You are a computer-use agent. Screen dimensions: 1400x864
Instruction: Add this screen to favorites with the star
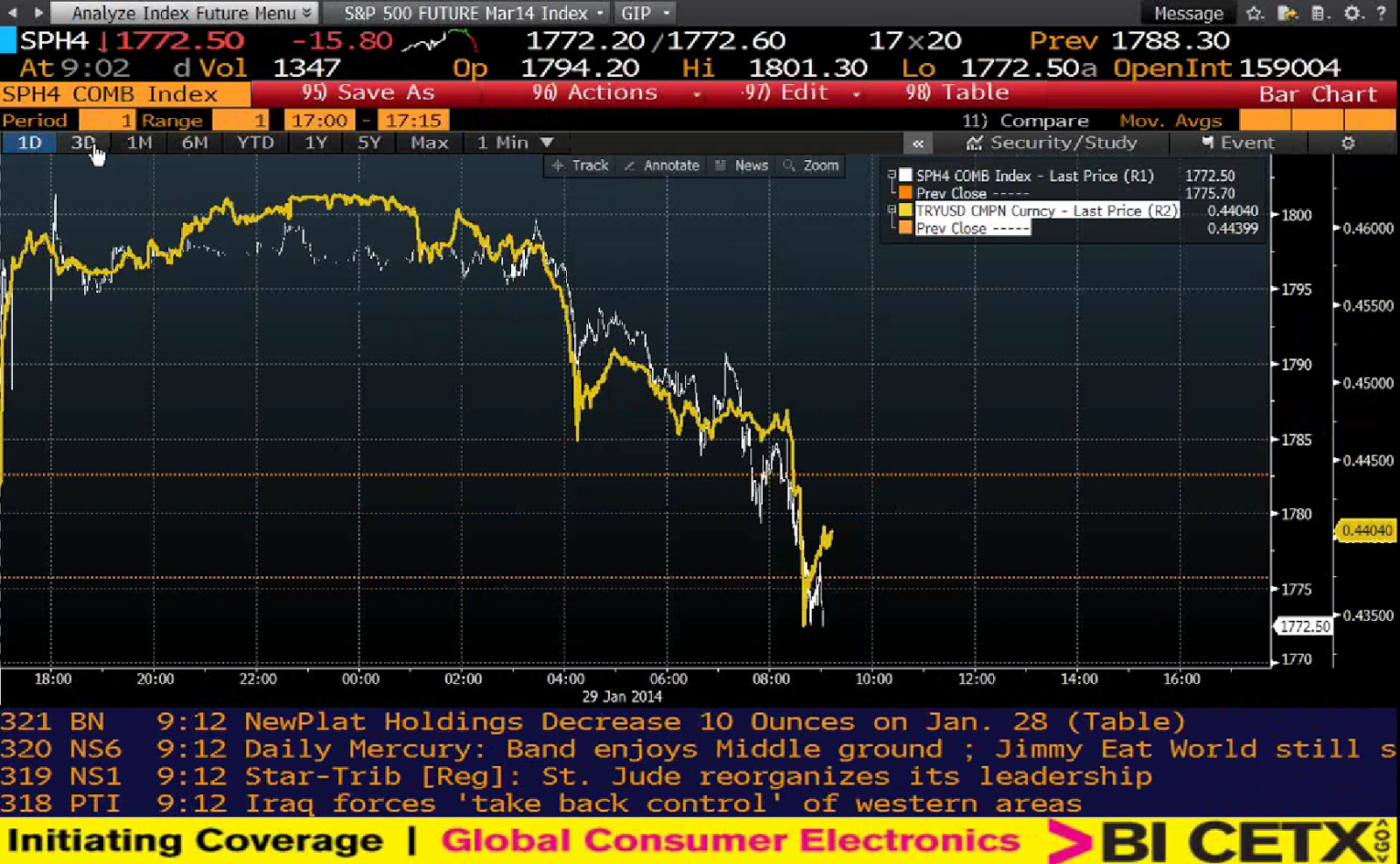1255,13
